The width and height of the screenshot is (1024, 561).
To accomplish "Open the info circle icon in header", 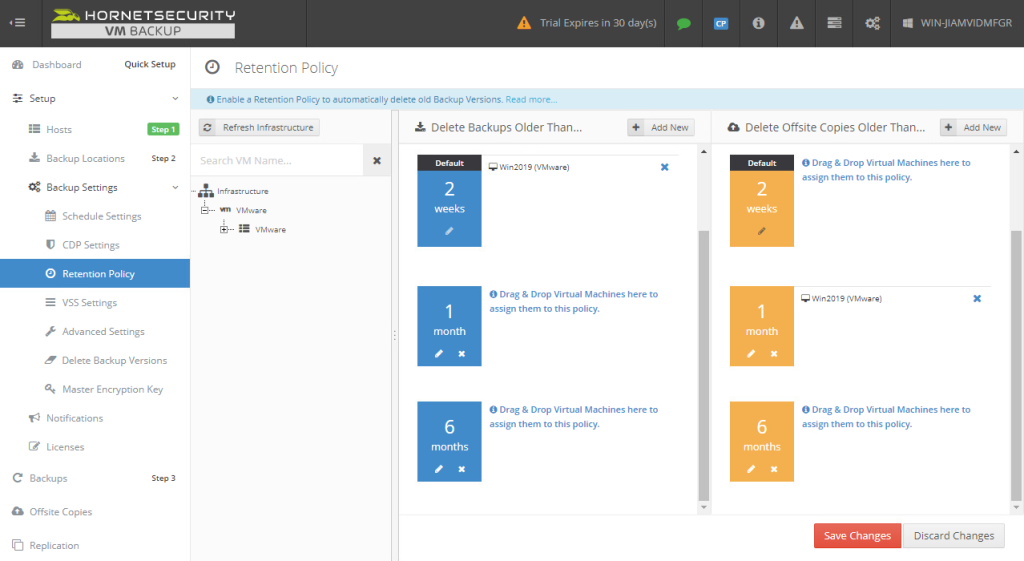I will (x=758, y=23).
